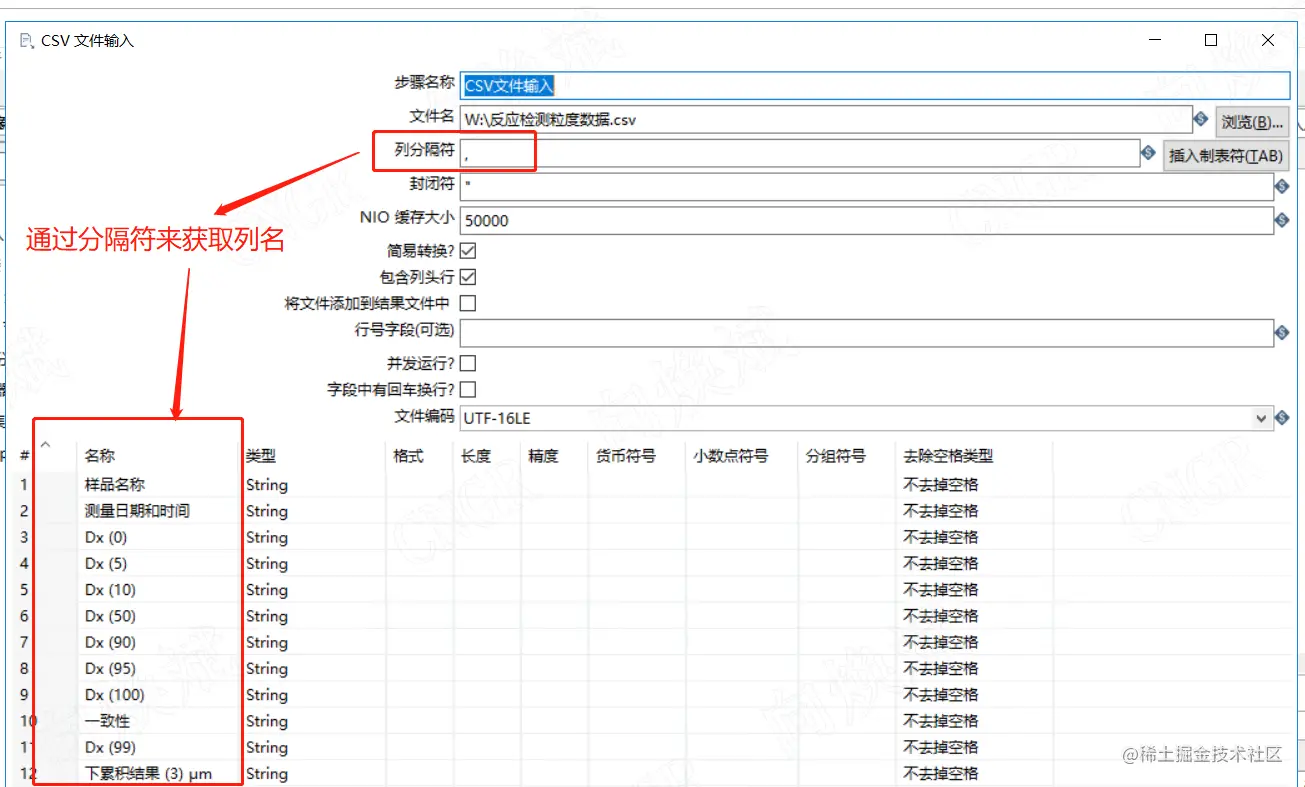
Task: Select the Dx (100) field name cell
Action: tap(160, 695)
